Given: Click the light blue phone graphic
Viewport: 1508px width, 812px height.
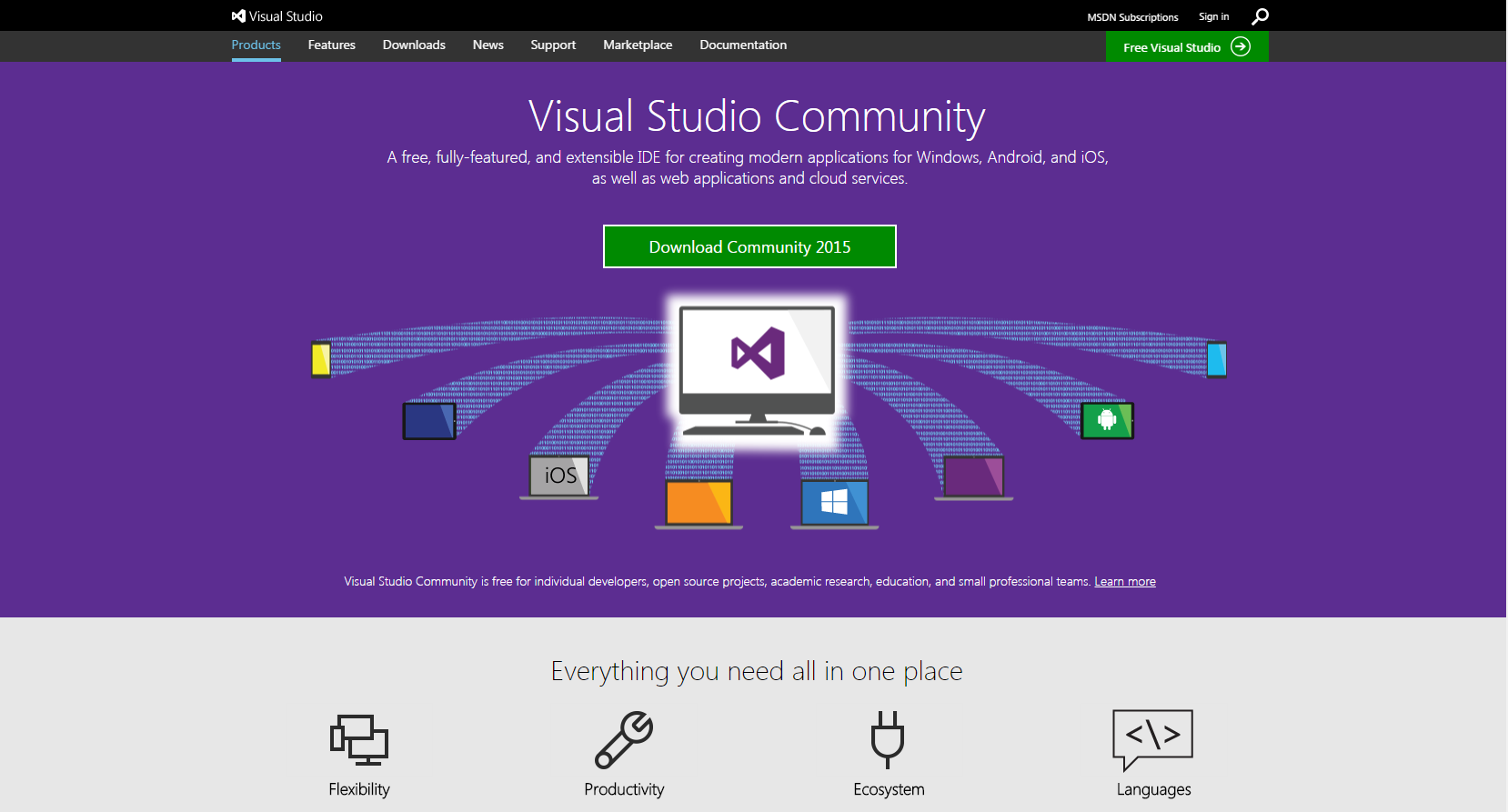Looking at the screenshot, I should (x=1217, y=359).
